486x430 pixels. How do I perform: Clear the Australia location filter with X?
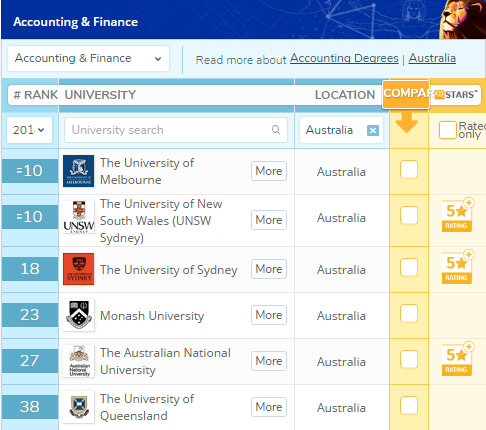[x=373, y=130]
